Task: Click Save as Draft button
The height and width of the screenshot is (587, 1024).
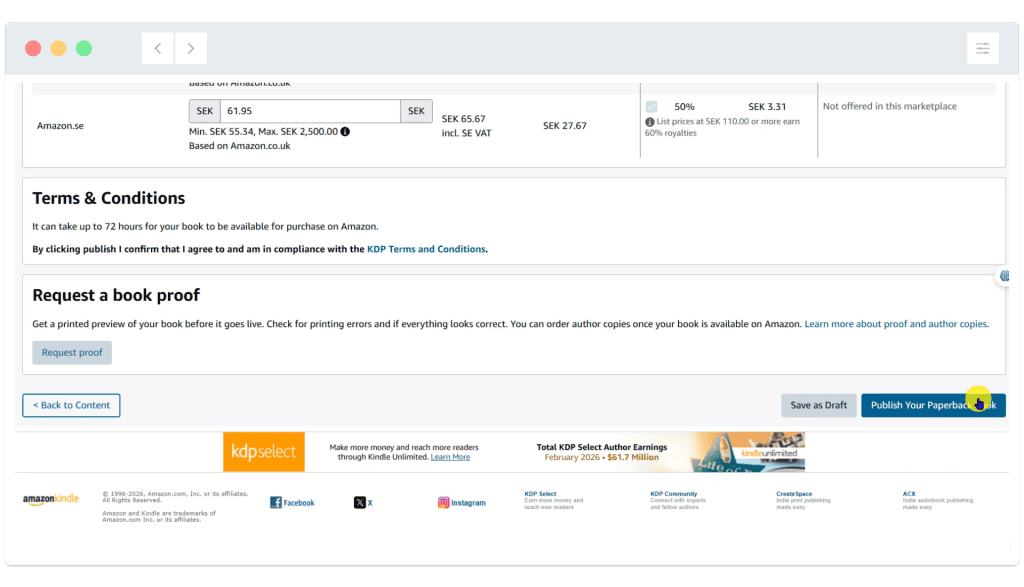Action: [x=818, y=405]
